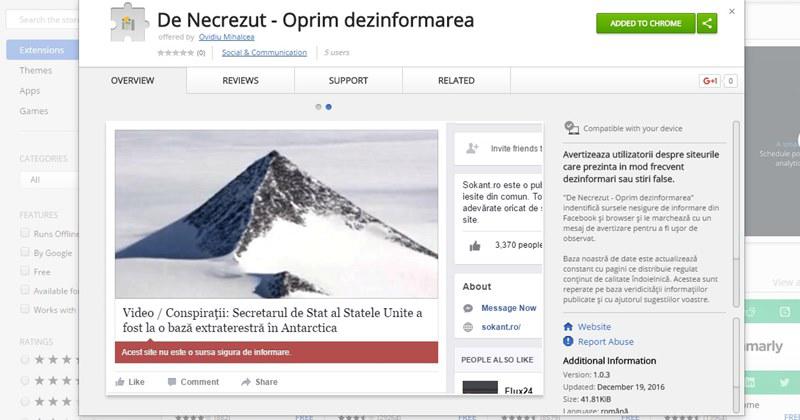Switch to the Reviews tab
The height and width of the screenshot is (420, 800).
[240, 81]
